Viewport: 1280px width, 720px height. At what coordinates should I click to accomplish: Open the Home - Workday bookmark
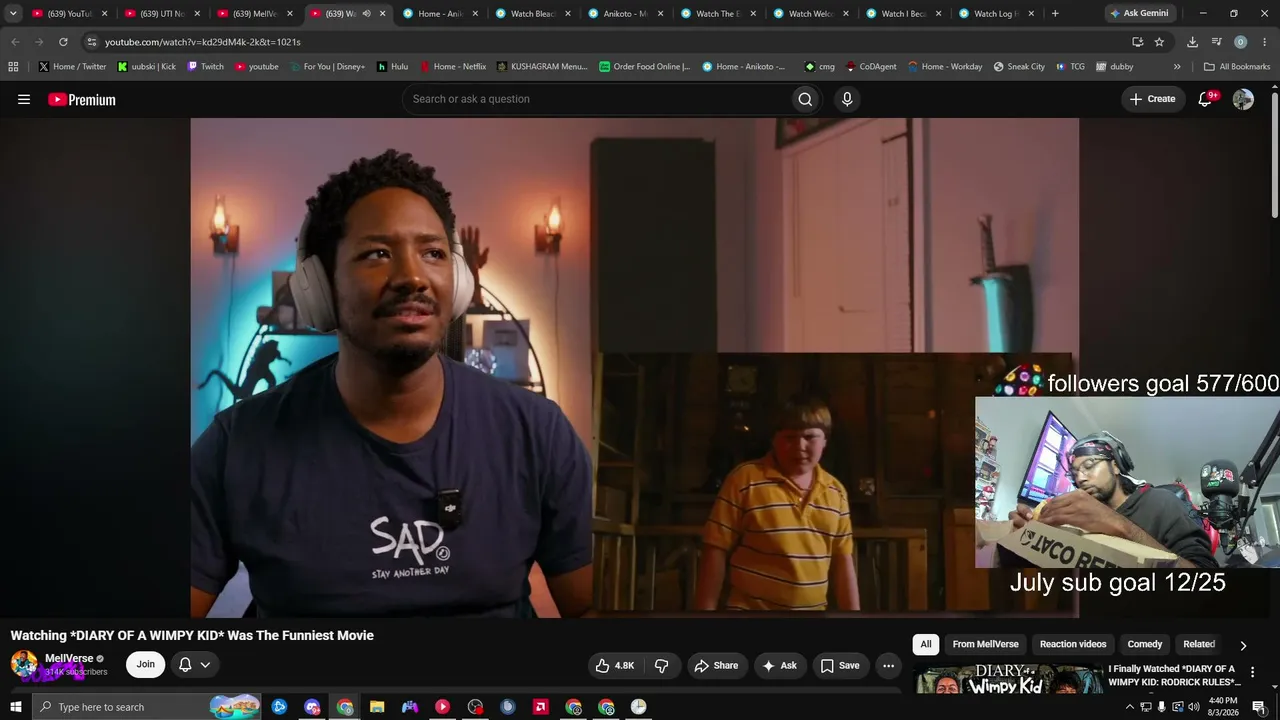pyautogui.click(x=945, y=67)
